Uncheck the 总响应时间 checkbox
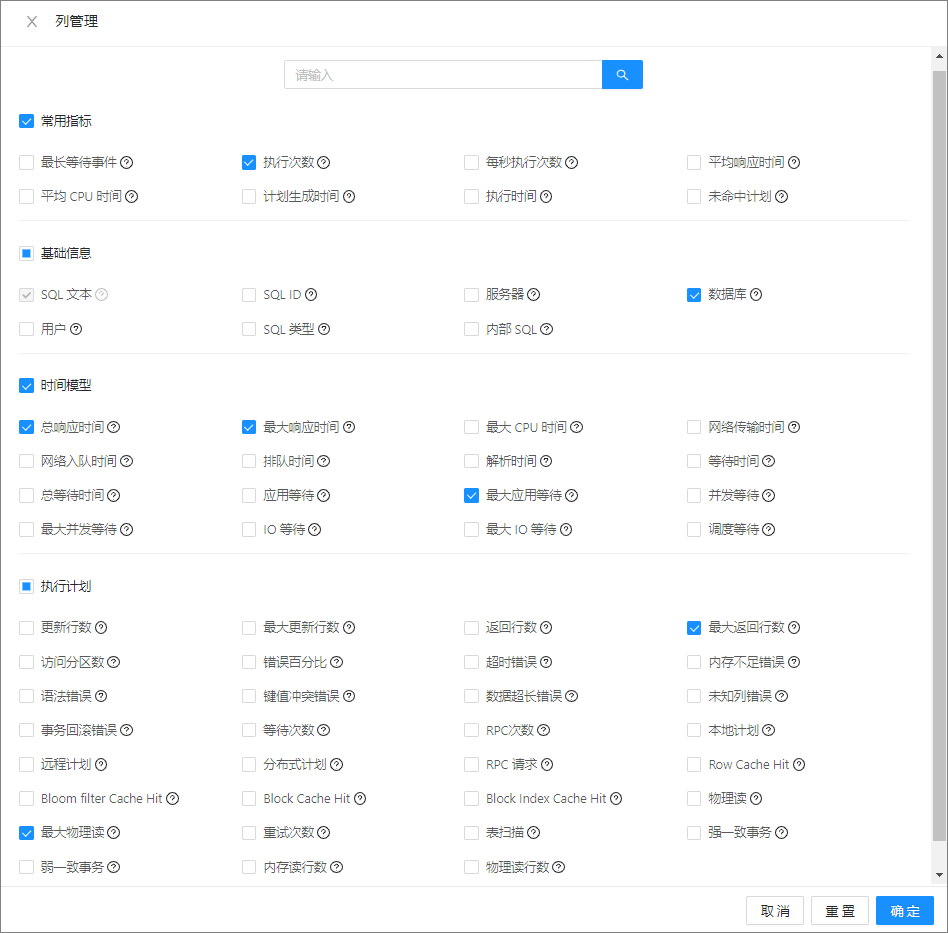Image resolution: width=948 pixels, height=933 pixels. tap(26, 427)
